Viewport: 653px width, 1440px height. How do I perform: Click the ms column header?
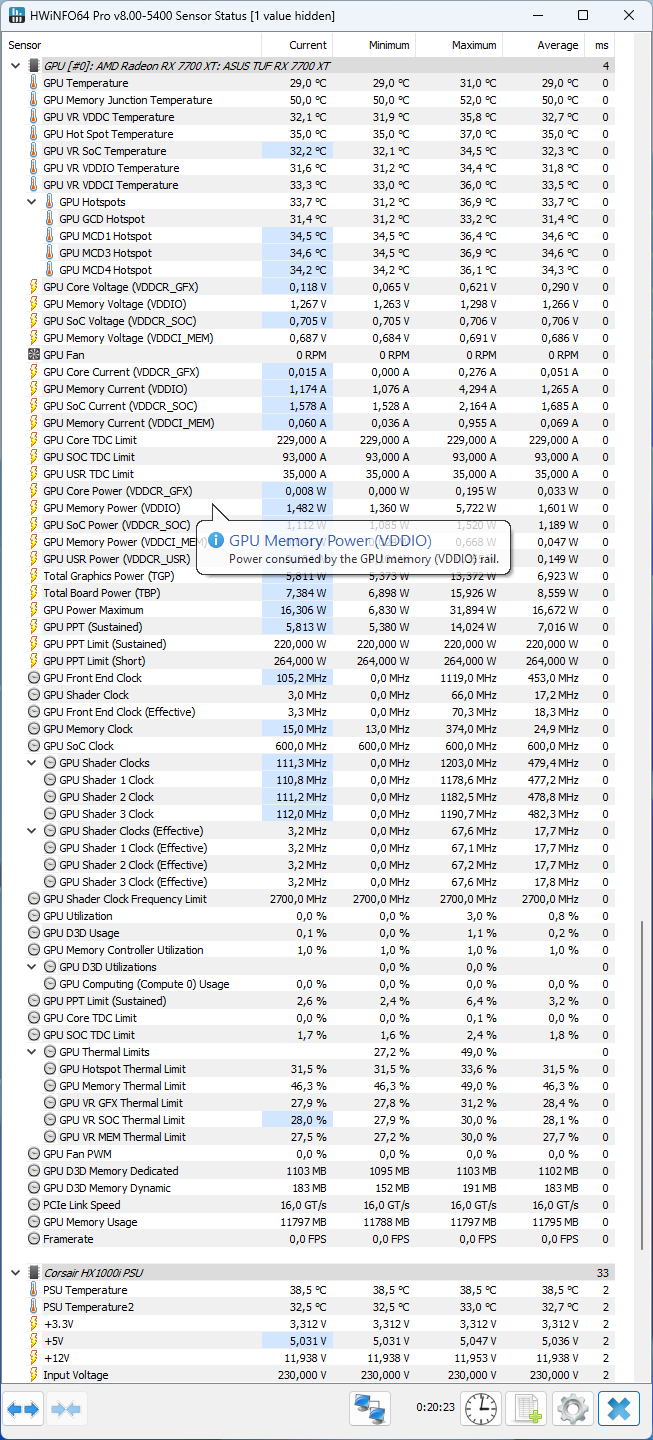[x=600, y=45]
